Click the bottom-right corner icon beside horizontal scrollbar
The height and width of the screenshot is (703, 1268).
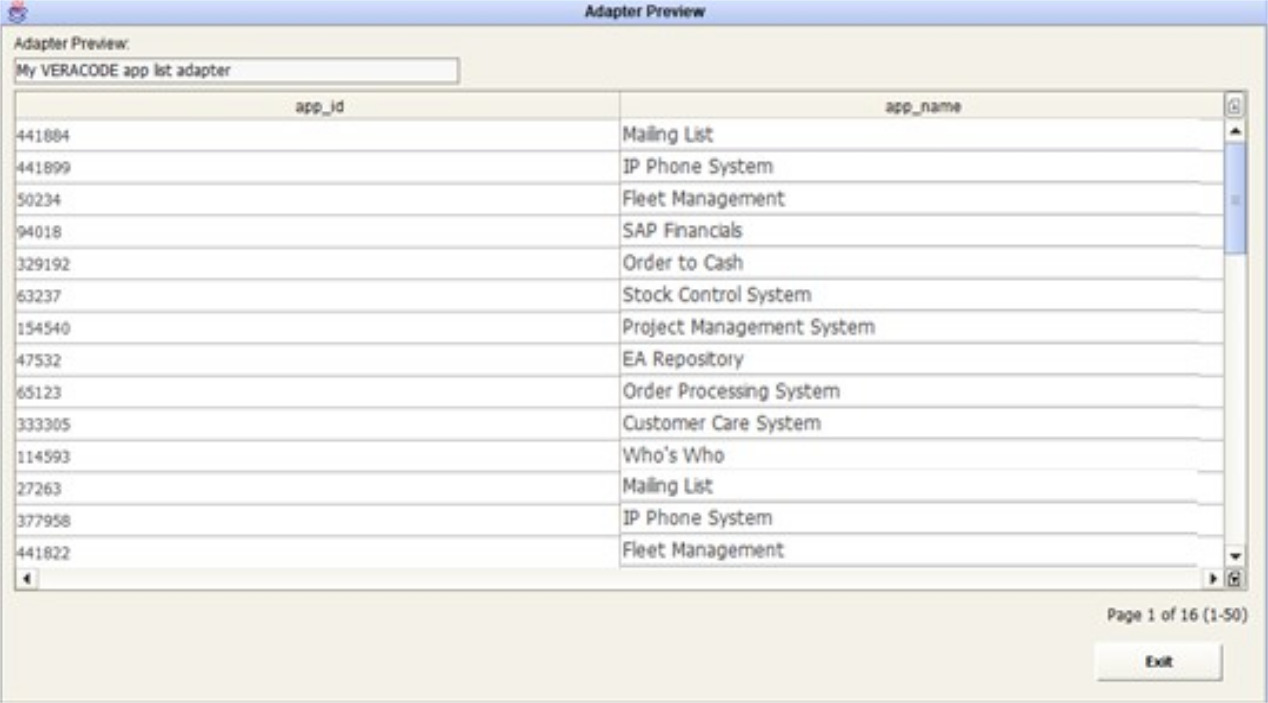1234,578
